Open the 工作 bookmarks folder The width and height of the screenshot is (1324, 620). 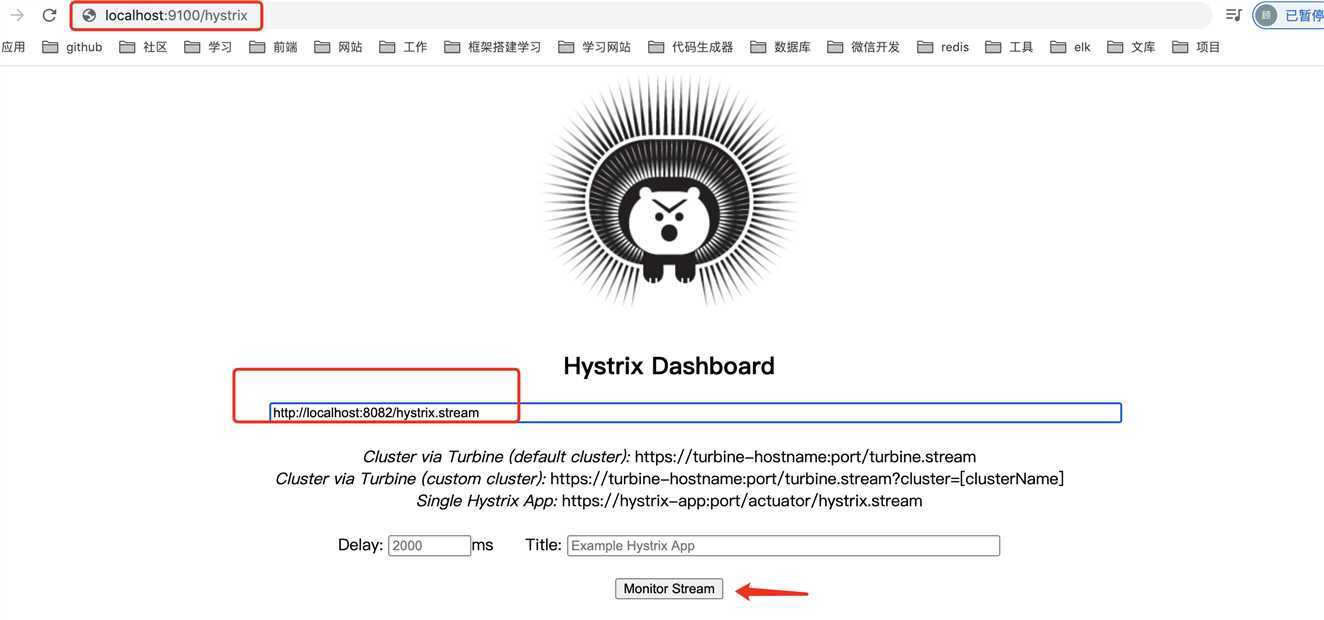coord(403,47)
